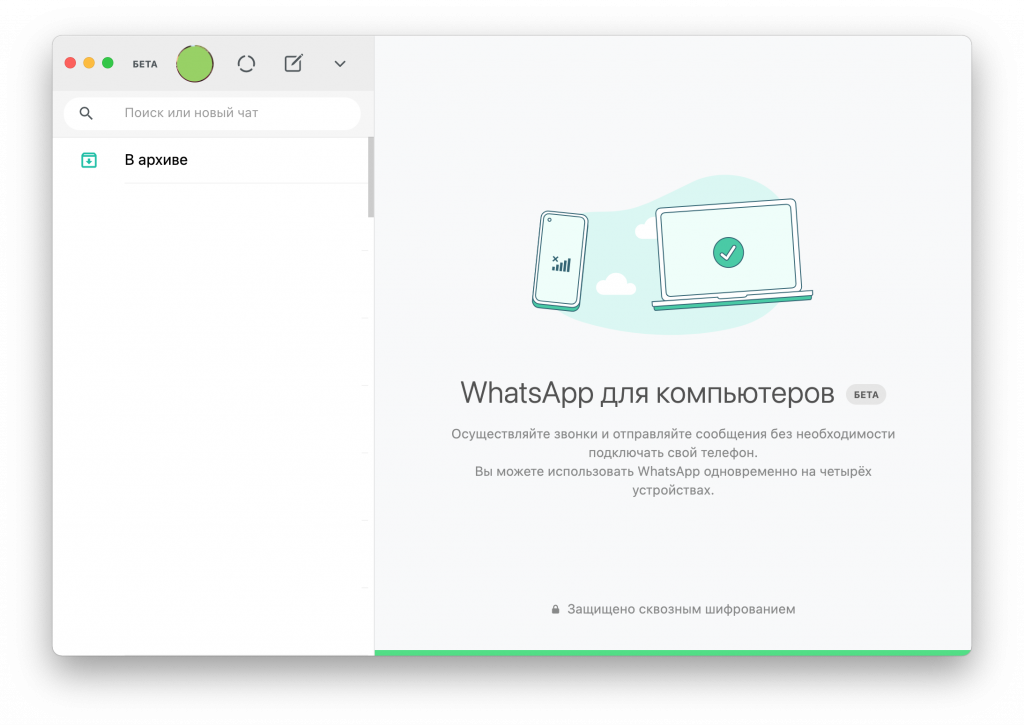Minimize the window with yellow button

(x=89, y=63)
